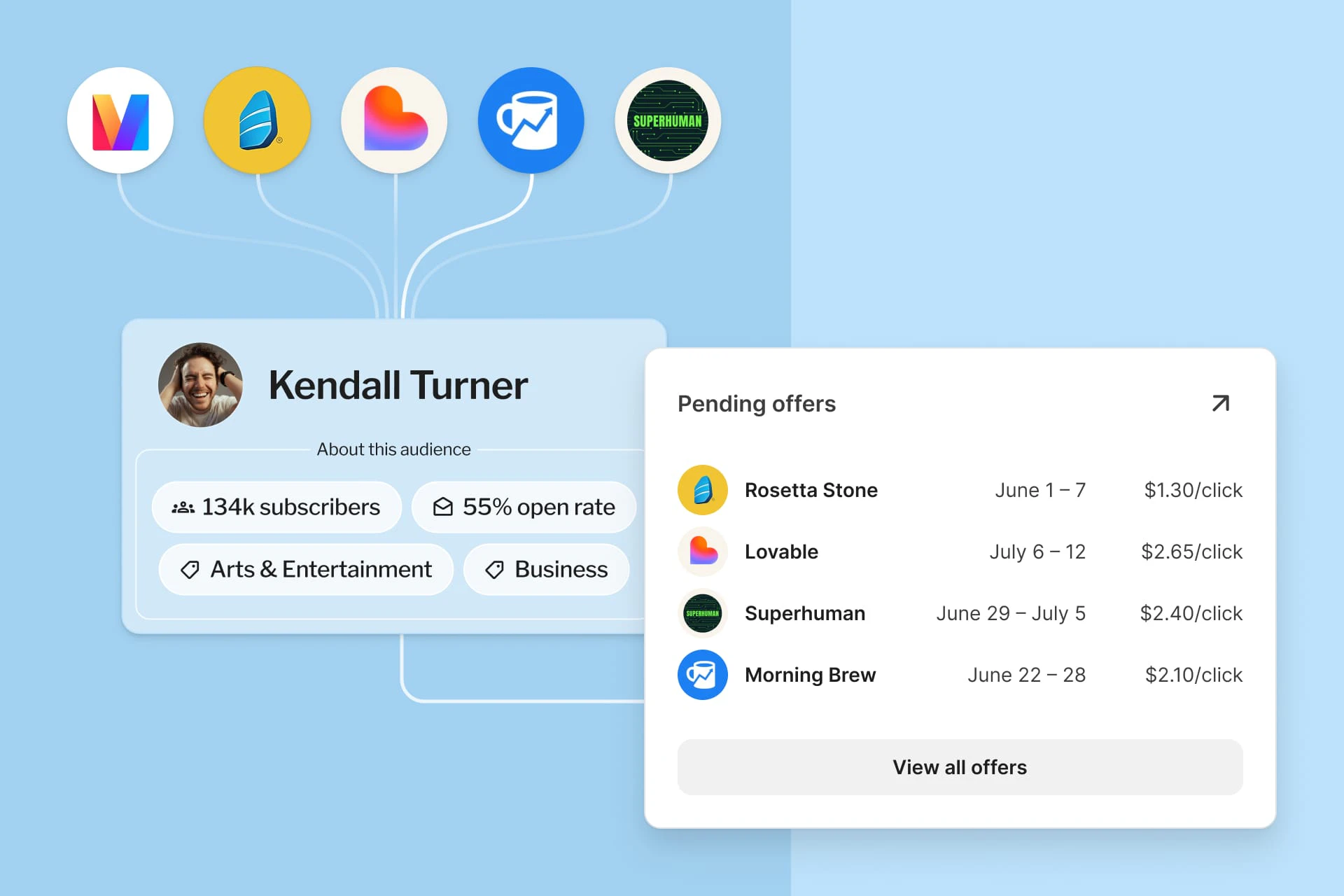Click the Kendall Turner name heading
The width and height of the screenshot is (1344, 896).
(x=398, y=385)
